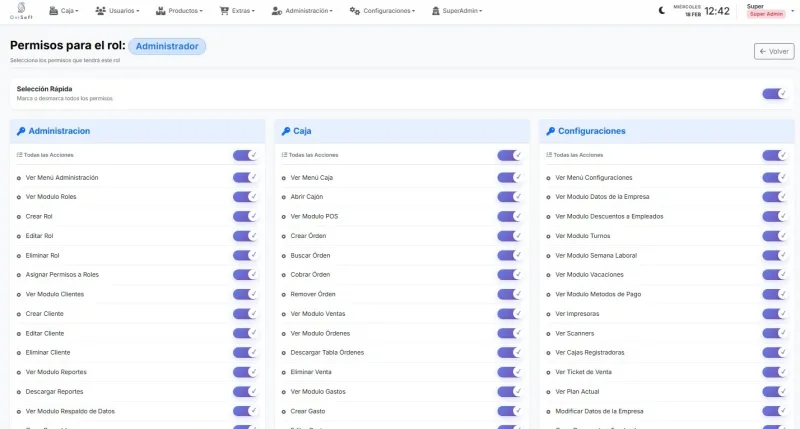Click the key icon in Administracion header
800x429 pixels.
point(21,131)
